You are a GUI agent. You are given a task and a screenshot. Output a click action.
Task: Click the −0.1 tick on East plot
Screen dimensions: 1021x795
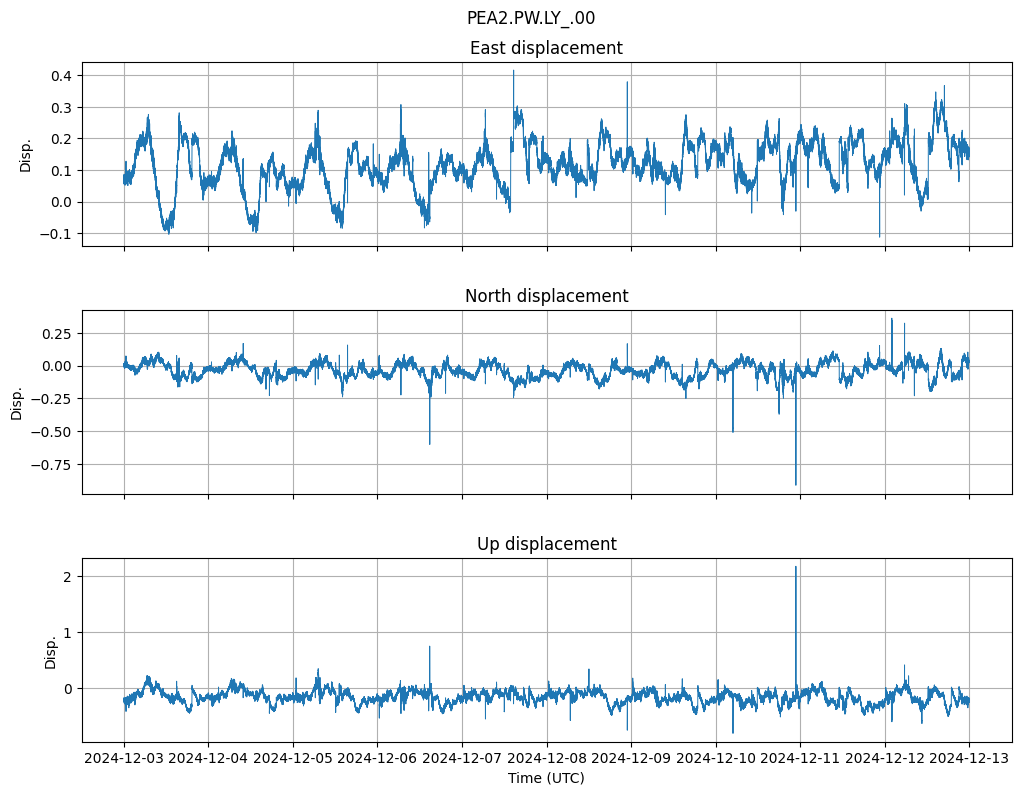[x=56, y=234]
